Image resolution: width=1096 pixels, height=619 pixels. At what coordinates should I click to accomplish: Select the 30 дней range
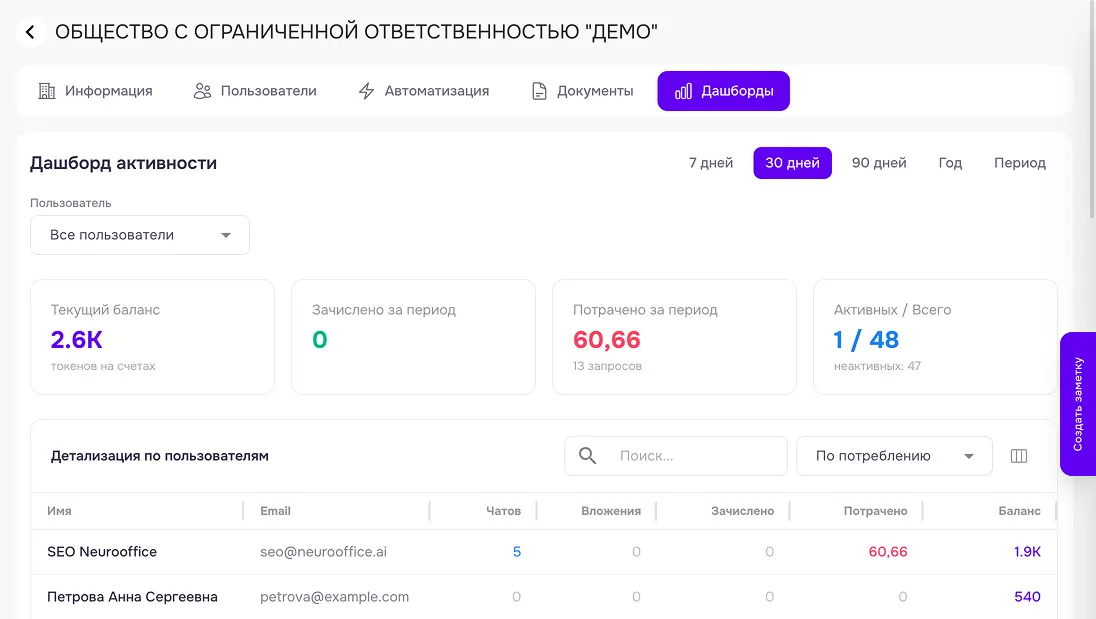tap(792, 163)
